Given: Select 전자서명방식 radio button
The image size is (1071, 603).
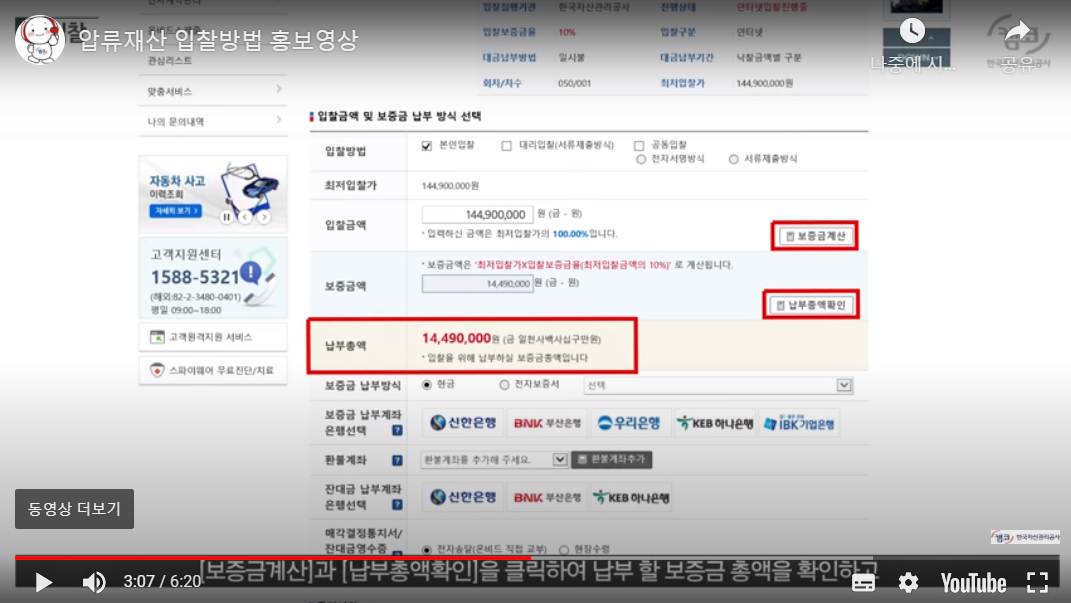Looking at the screenshot, I should pyautogui.click(x=641, y=159).
